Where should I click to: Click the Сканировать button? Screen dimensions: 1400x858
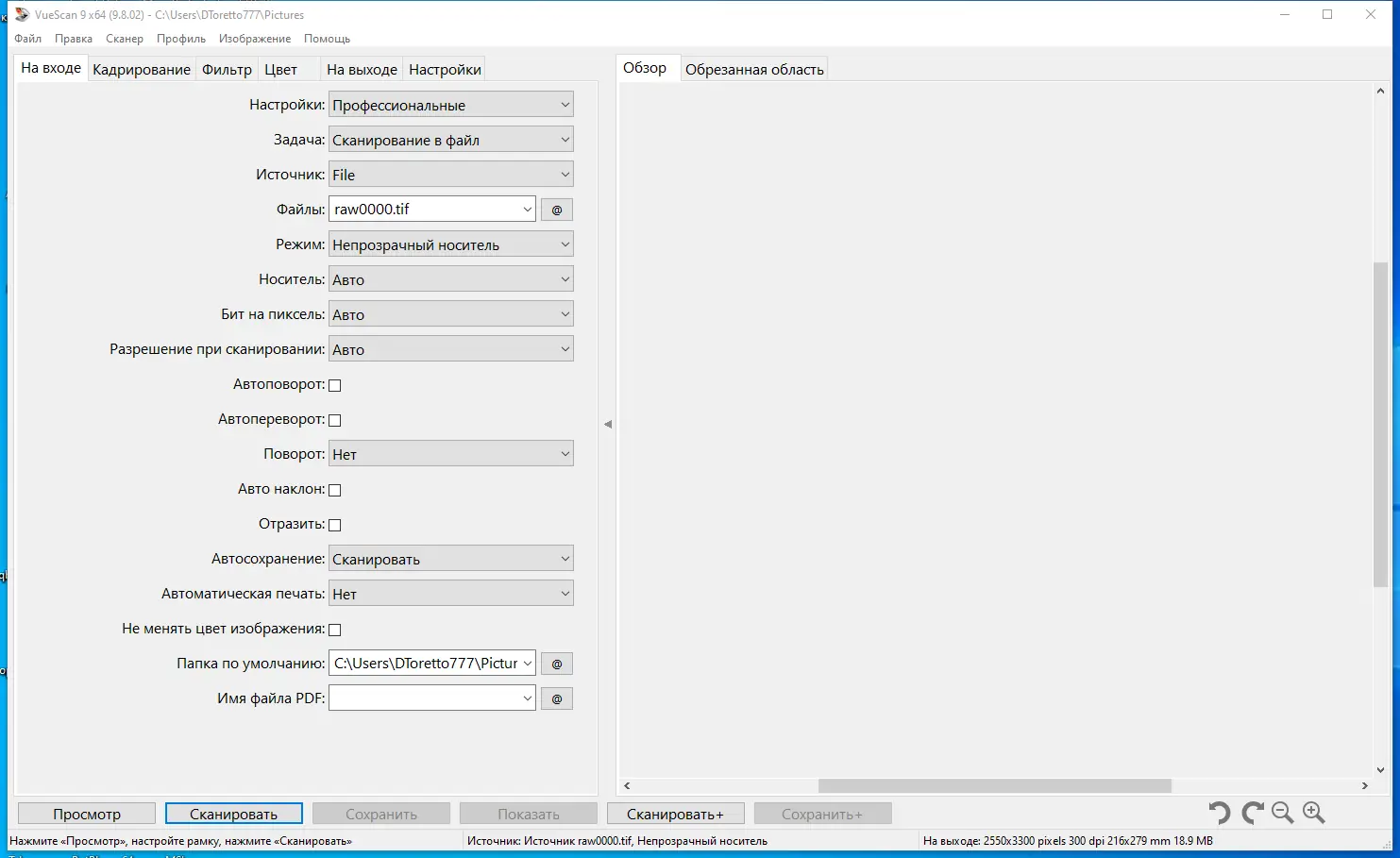(233, 814)
